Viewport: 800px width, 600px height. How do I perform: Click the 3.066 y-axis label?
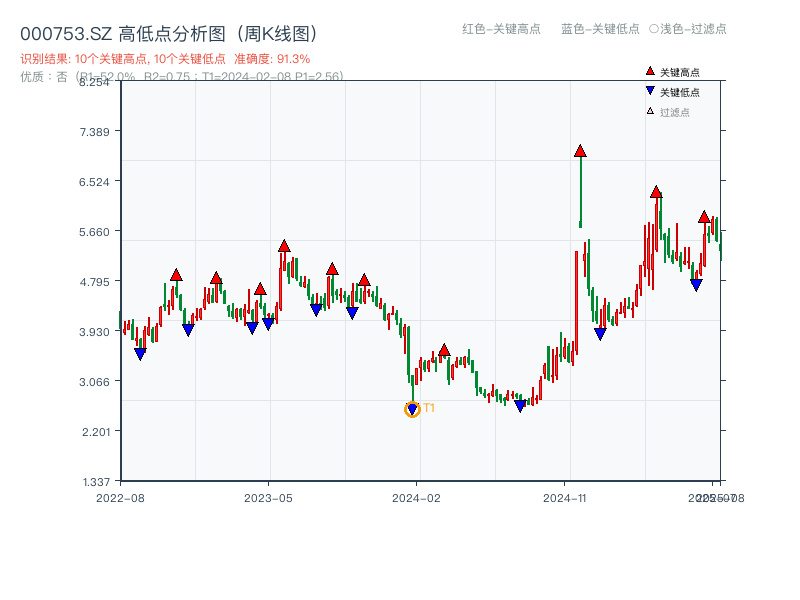(x=94, y=382)
